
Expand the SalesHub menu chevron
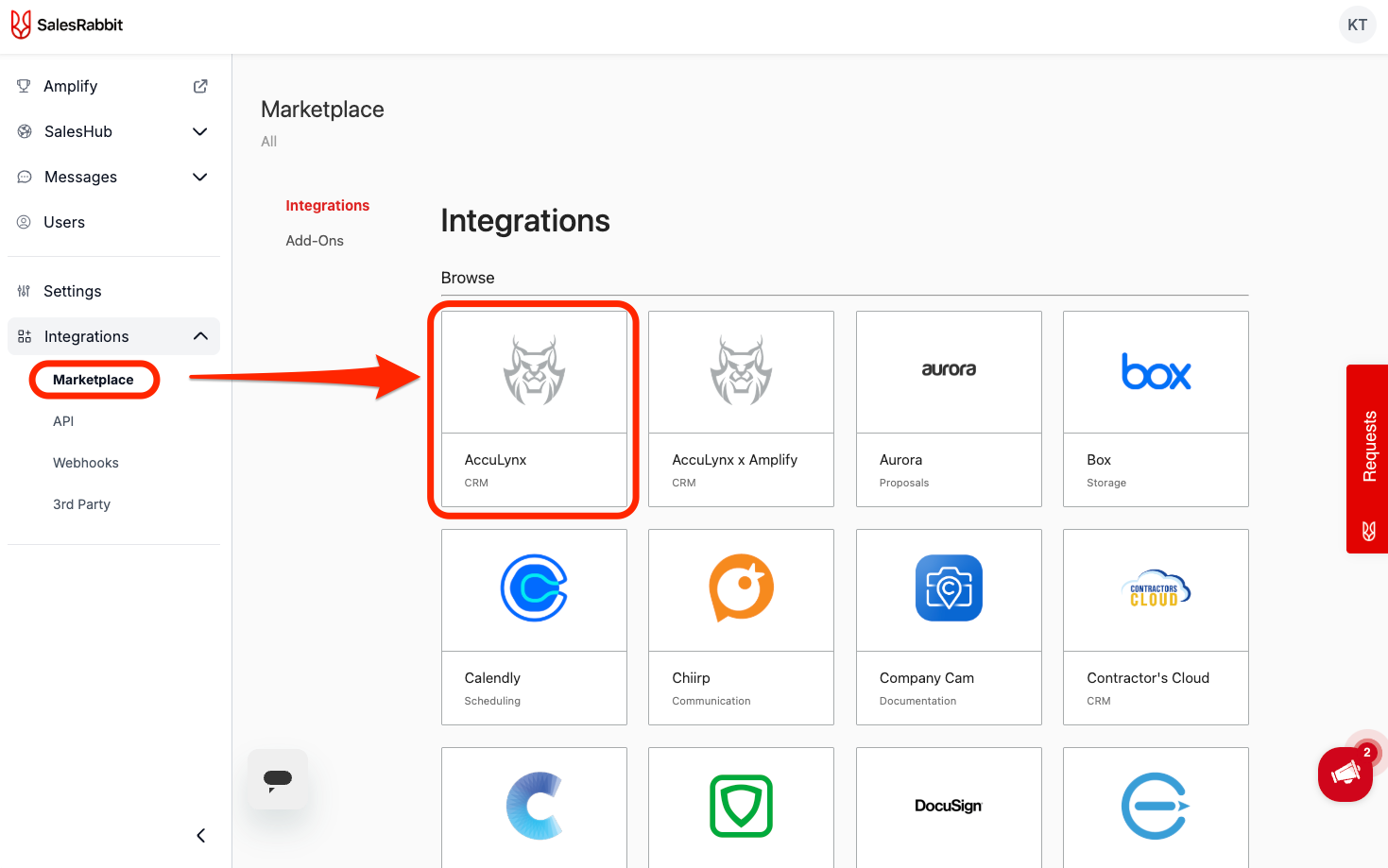200,131
